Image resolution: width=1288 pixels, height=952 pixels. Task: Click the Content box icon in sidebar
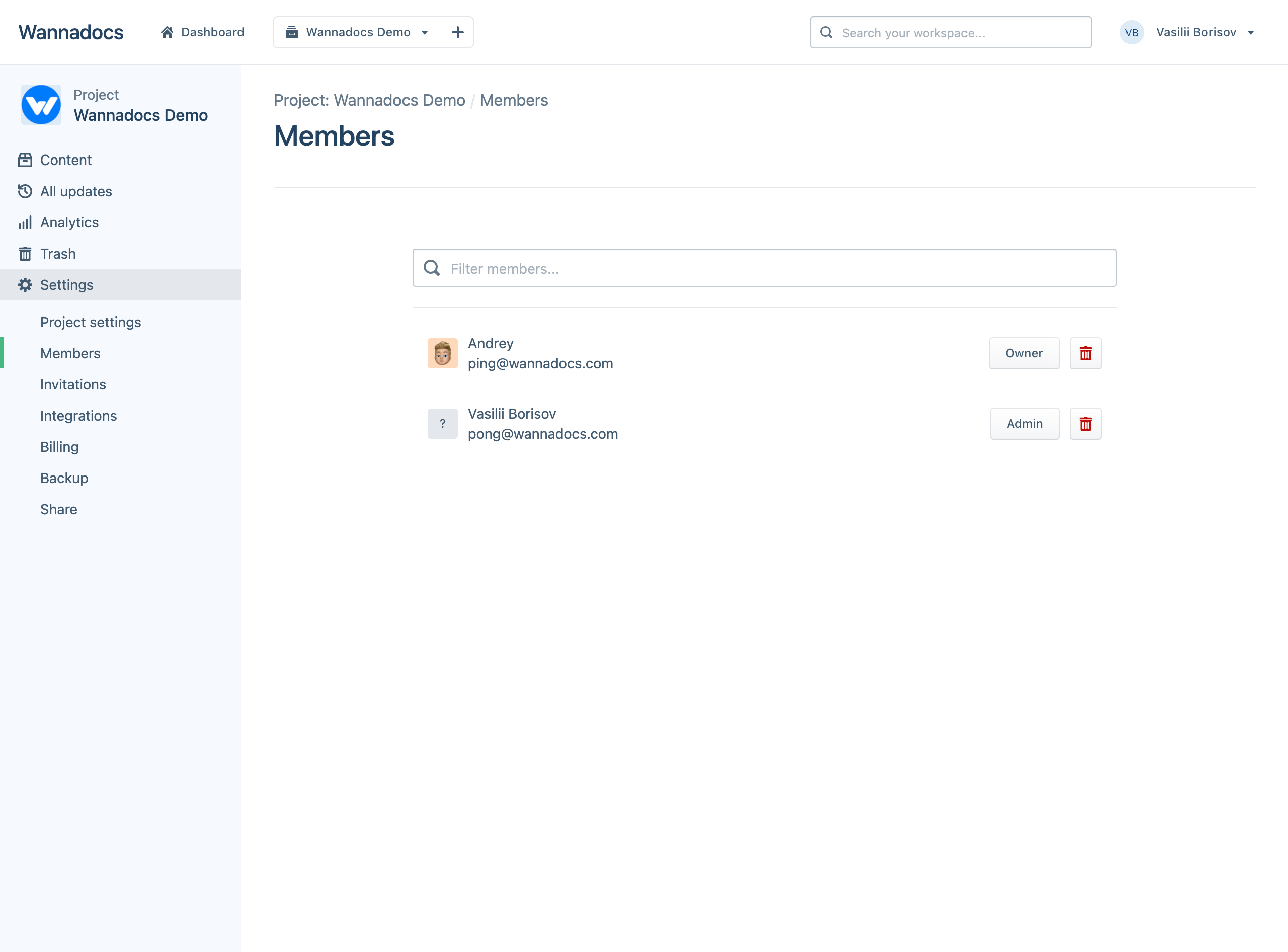25,160
